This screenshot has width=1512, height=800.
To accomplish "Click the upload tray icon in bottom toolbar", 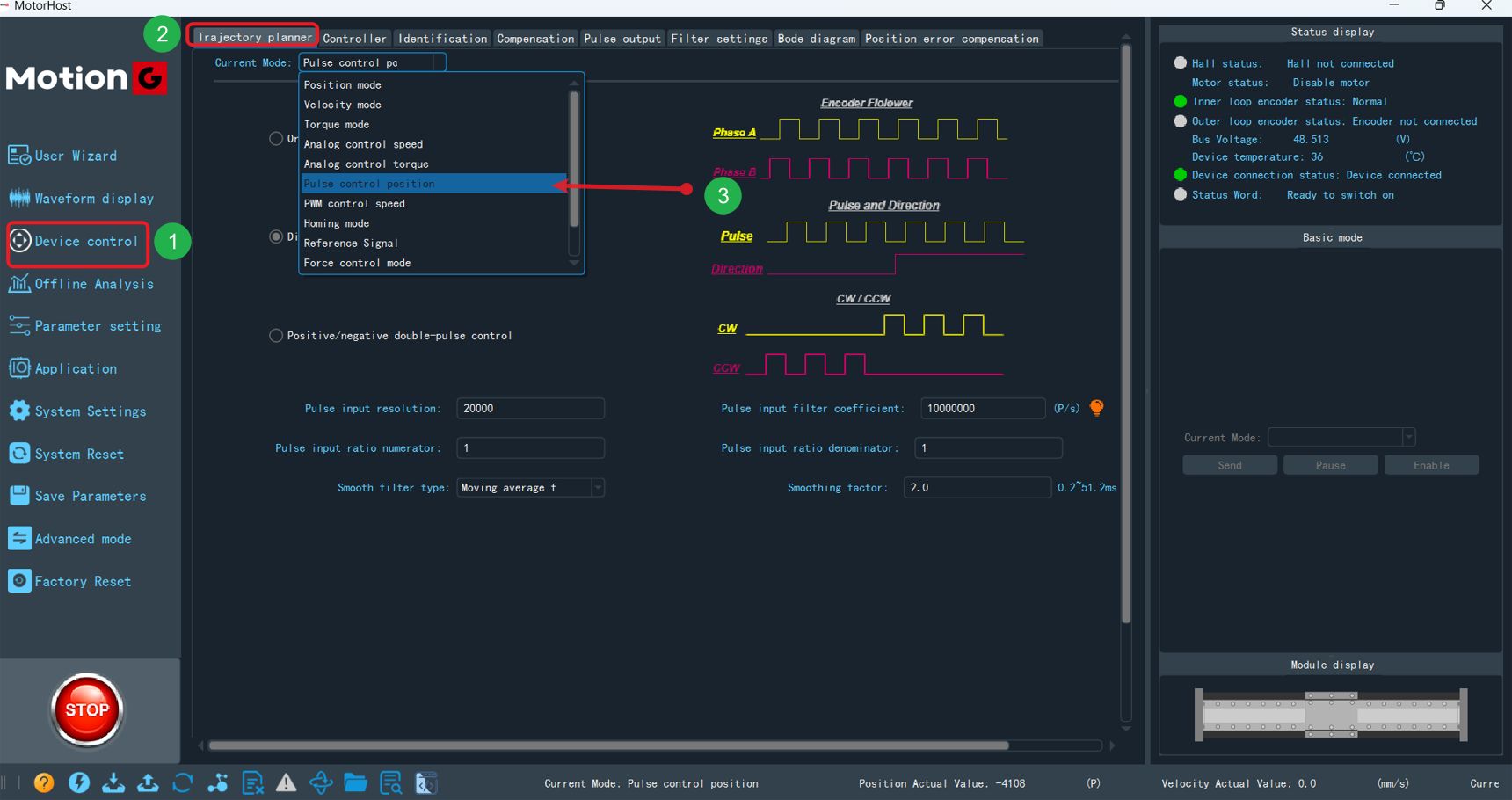I will click(148, 782).
